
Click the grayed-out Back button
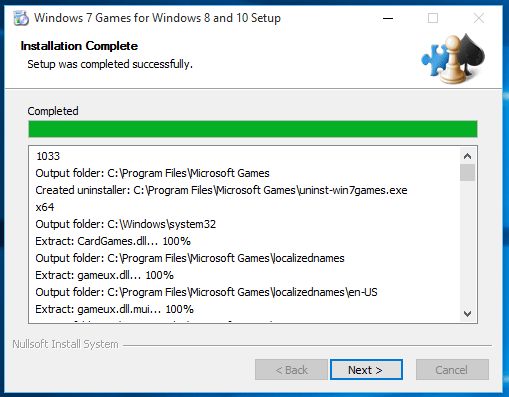point(291,369)
